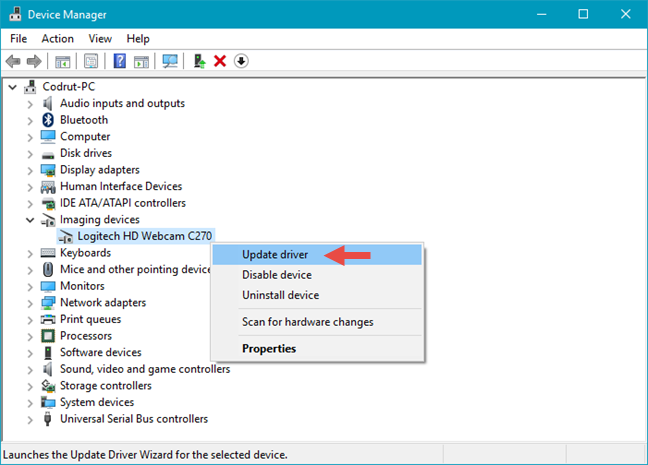Select the IDE ATA/ATAPI controllers row label
Image resolution: width=648 pixels, height=465 pixels.
[123, 203]
